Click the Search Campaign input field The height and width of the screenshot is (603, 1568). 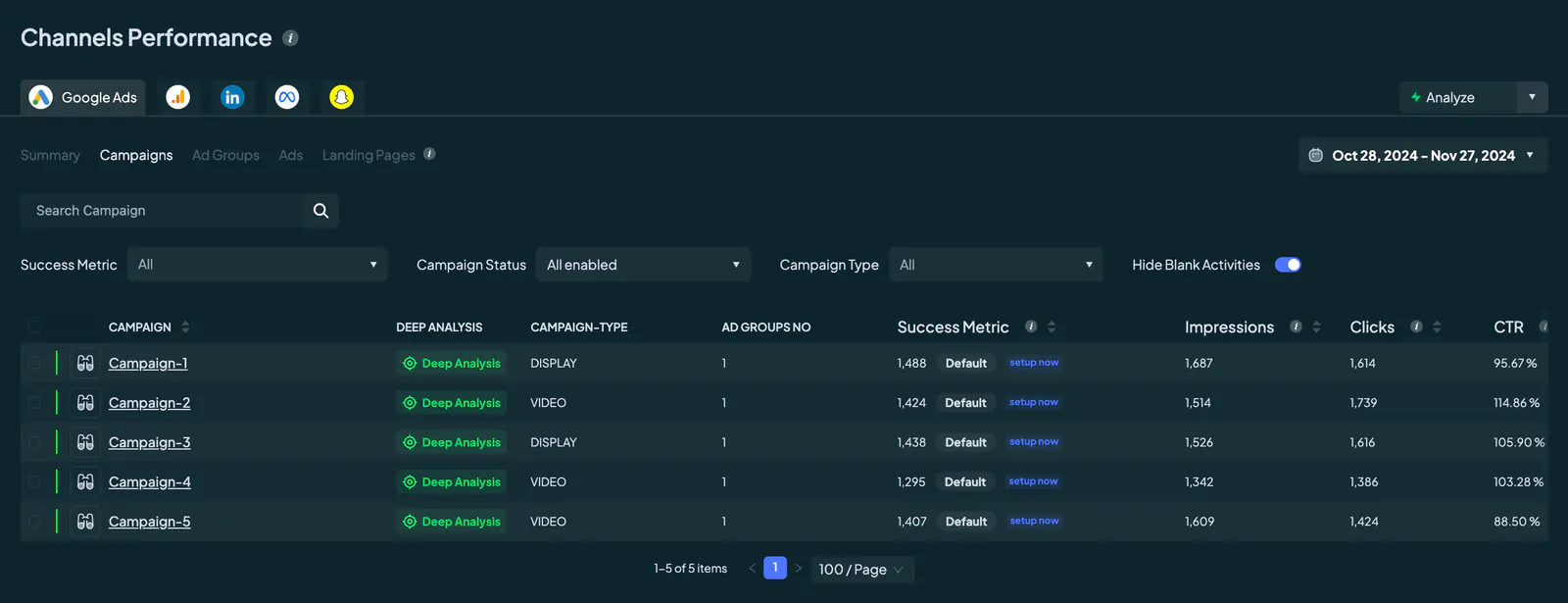pos(162,211)
